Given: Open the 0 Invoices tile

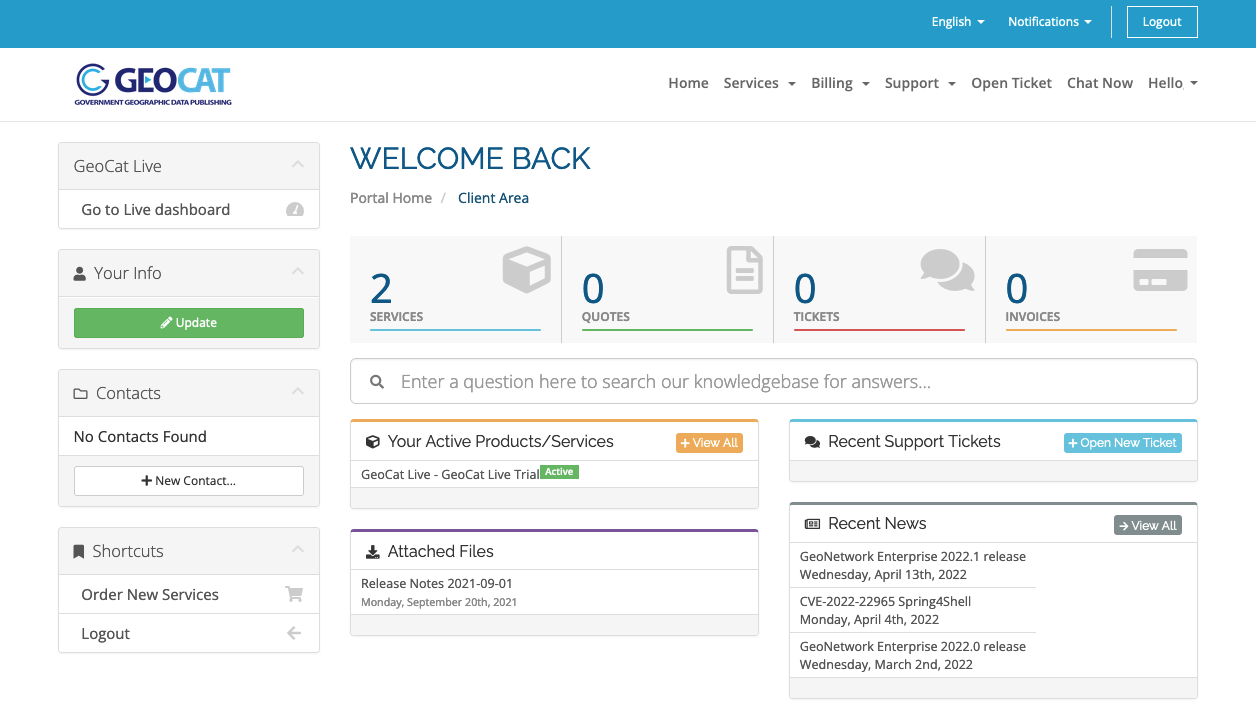Looking at the screenshot, I should (x=1092, y=290).
